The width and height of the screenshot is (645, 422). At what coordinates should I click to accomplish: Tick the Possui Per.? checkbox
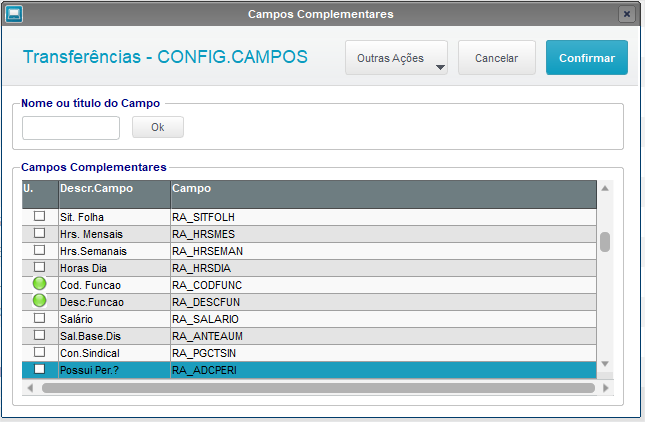[39, 369]
